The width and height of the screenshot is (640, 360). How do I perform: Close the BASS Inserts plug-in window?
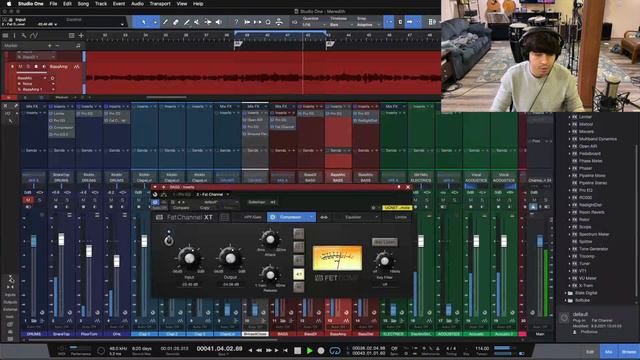pyautogui.click(x=408, y=187)
